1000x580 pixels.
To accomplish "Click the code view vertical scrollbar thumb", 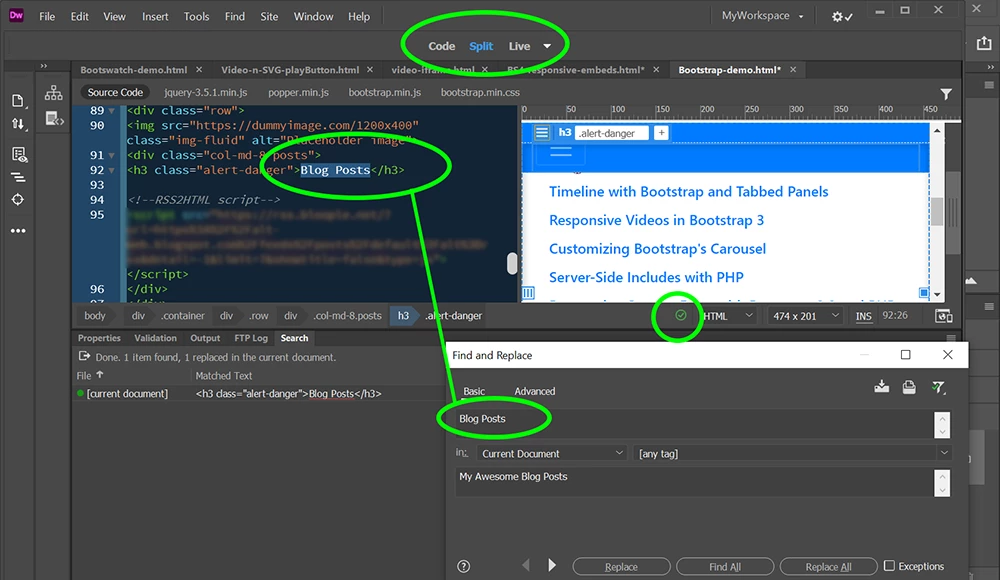I will 511,264.
